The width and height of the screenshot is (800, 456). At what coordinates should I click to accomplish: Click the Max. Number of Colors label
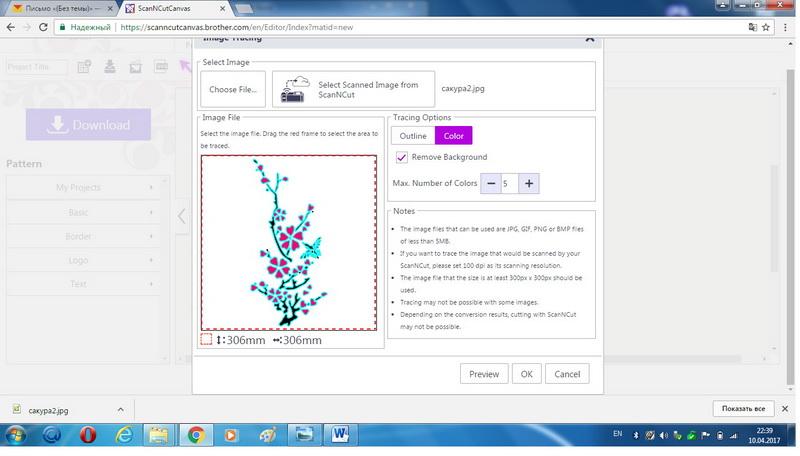pos(435,183)
